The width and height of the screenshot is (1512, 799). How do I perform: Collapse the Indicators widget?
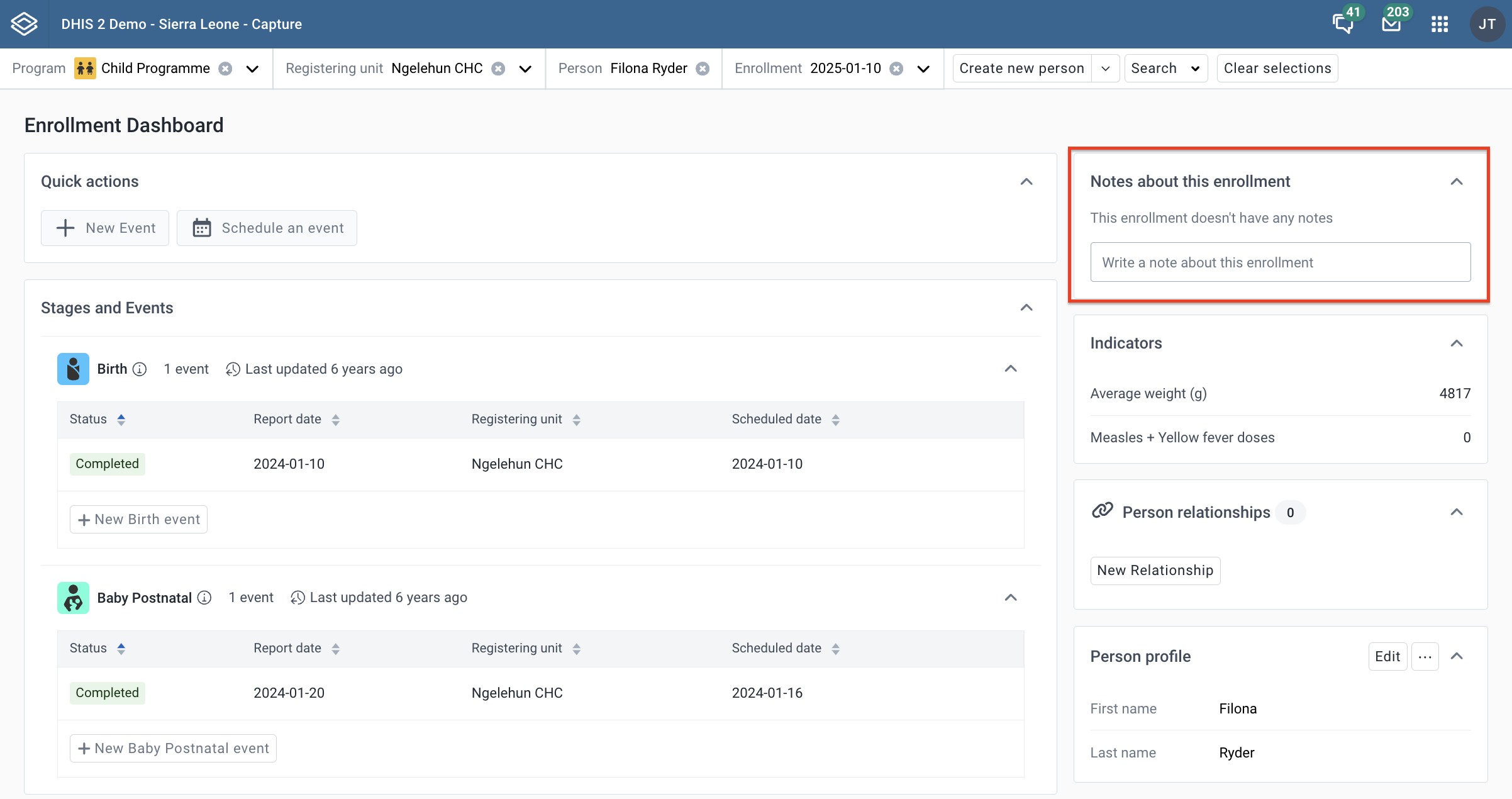point(1457,344)
